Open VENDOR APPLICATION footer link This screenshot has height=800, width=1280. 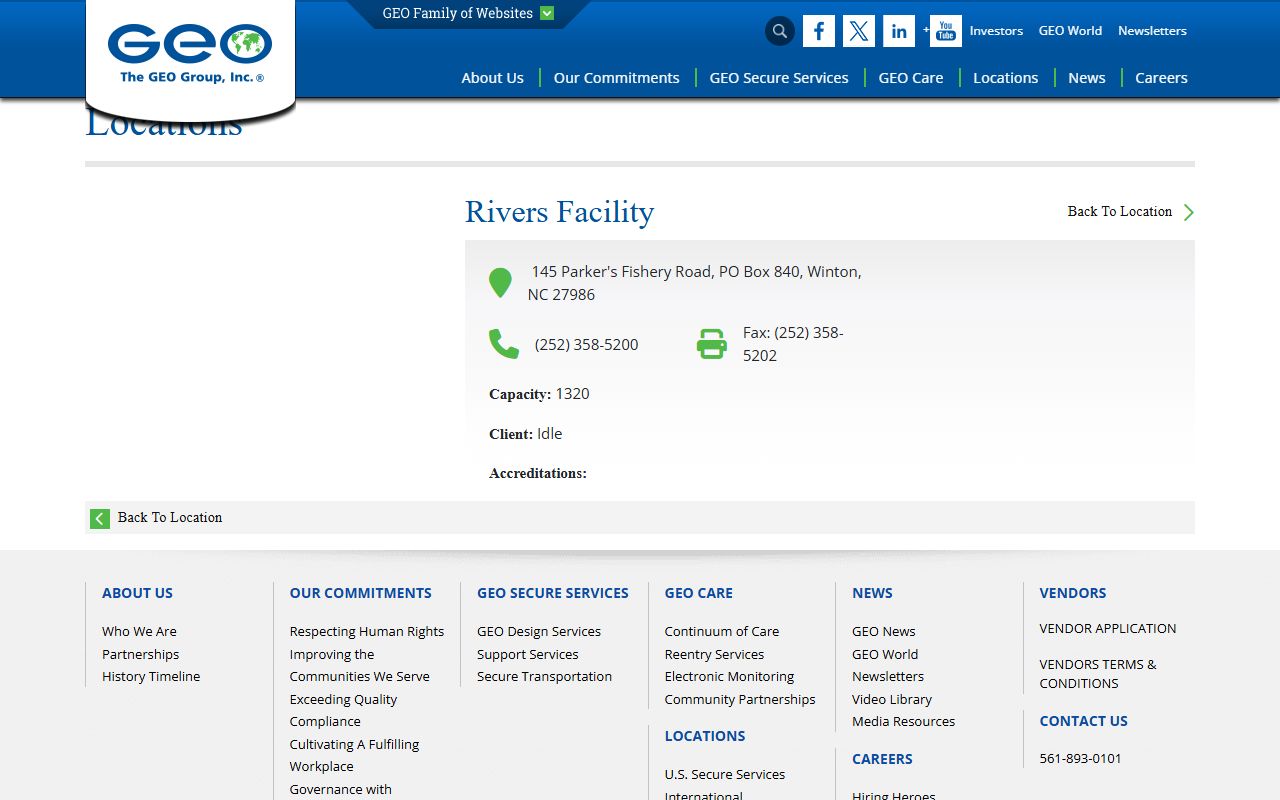[1108, 628]
